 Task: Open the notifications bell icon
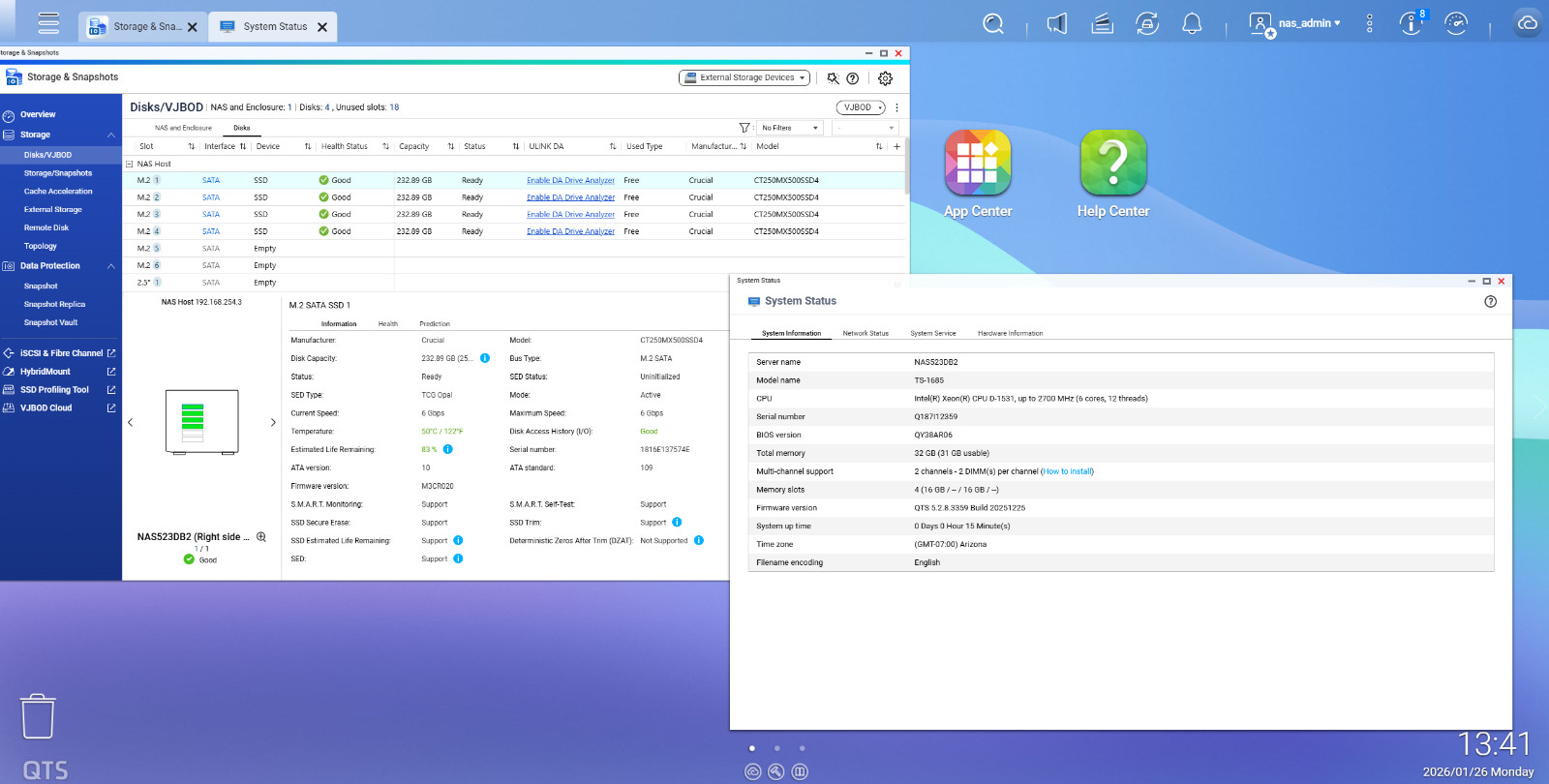[1192, 24]
